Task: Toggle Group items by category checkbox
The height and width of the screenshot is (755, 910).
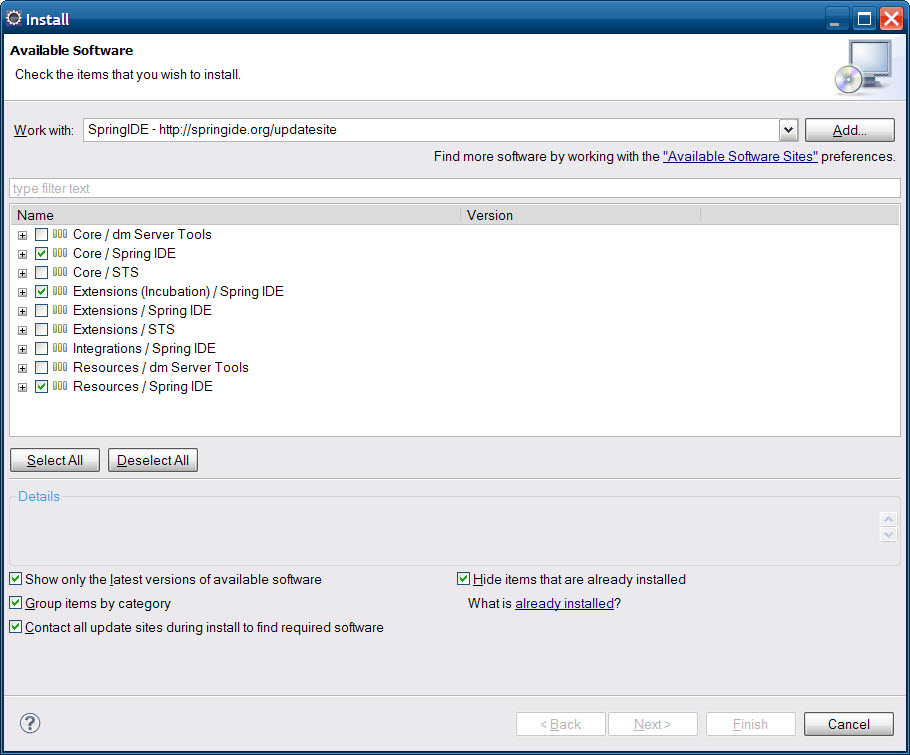Action: coord(16,603)
